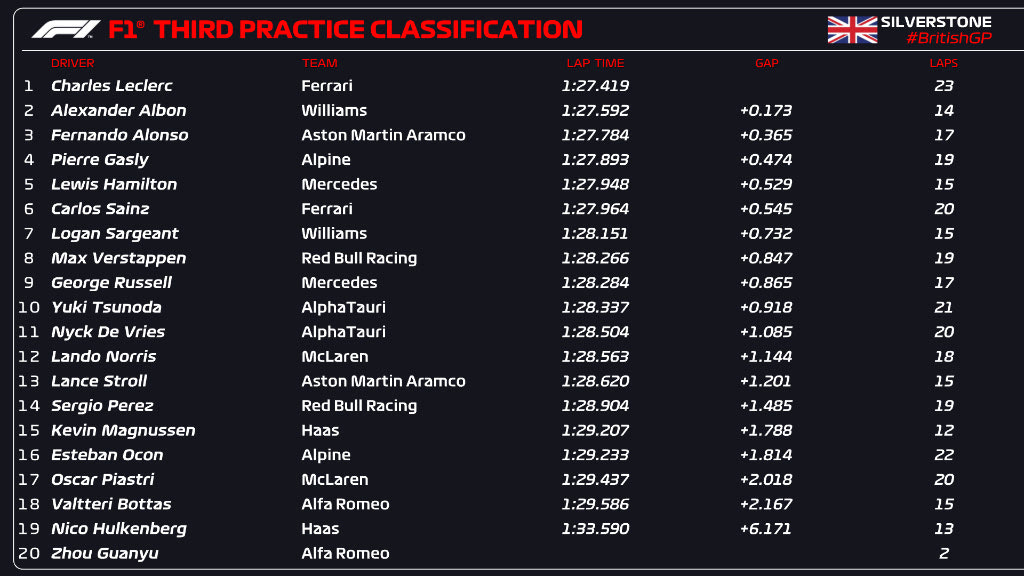Click the Third Practice Classification title
Screen dimensions: 1024x576
(x=368, y=30)
